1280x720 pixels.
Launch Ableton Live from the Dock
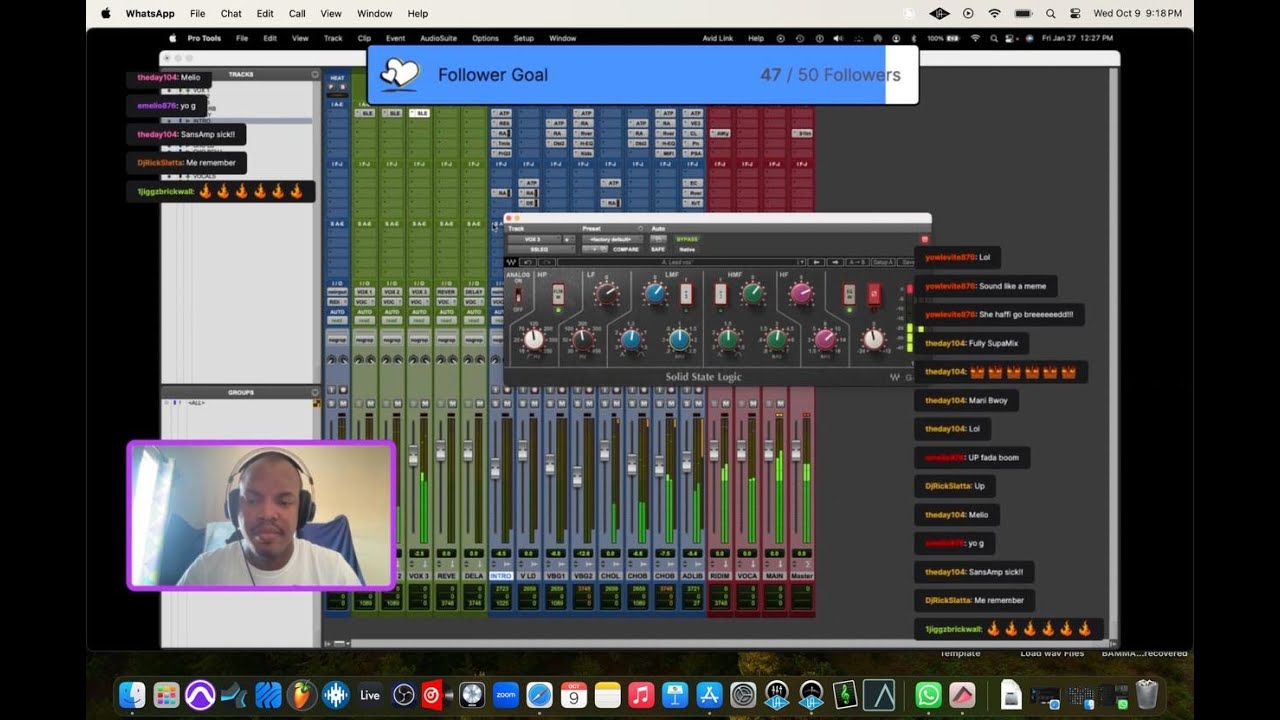[x=370, y=695]
